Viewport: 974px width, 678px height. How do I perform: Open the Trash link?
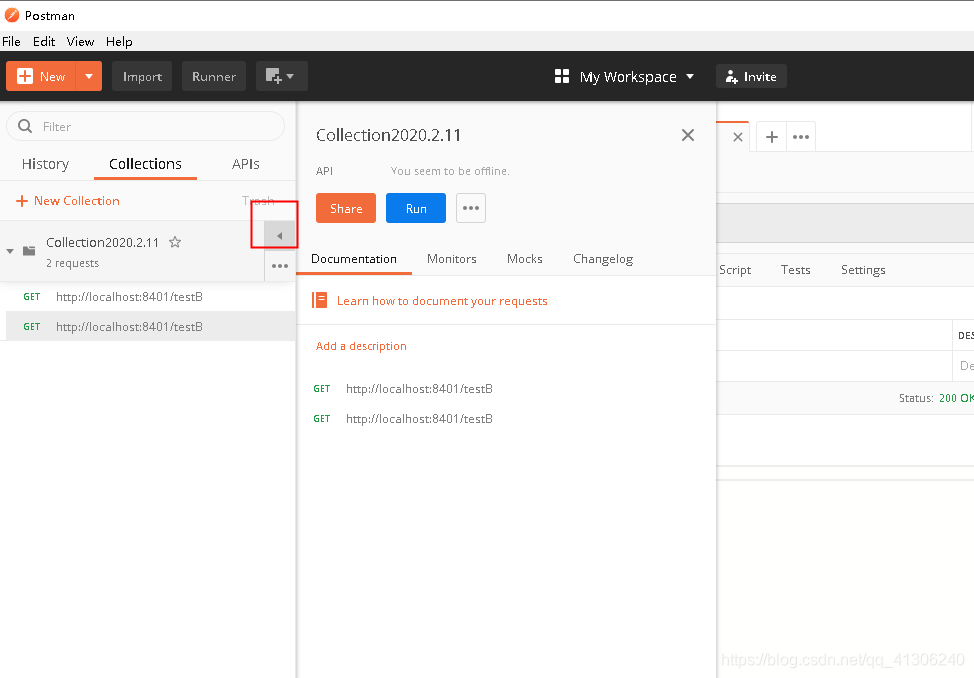tap(258, 200)
